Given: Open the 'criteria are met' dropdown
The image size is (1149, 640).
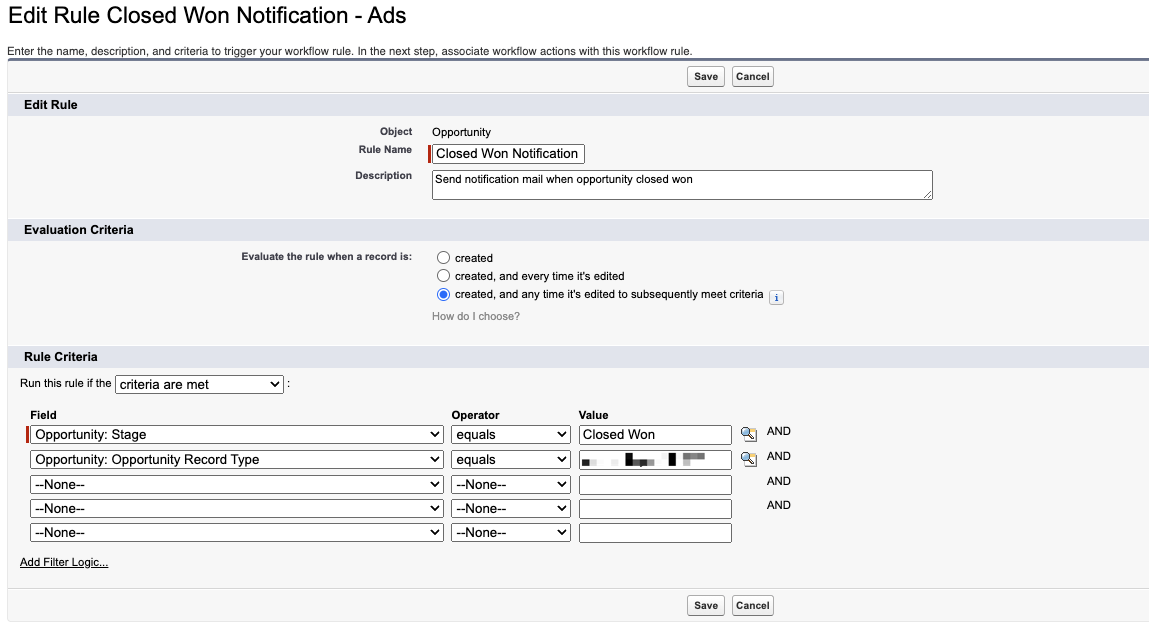Looking at the screenshot, I should [200, 384].
